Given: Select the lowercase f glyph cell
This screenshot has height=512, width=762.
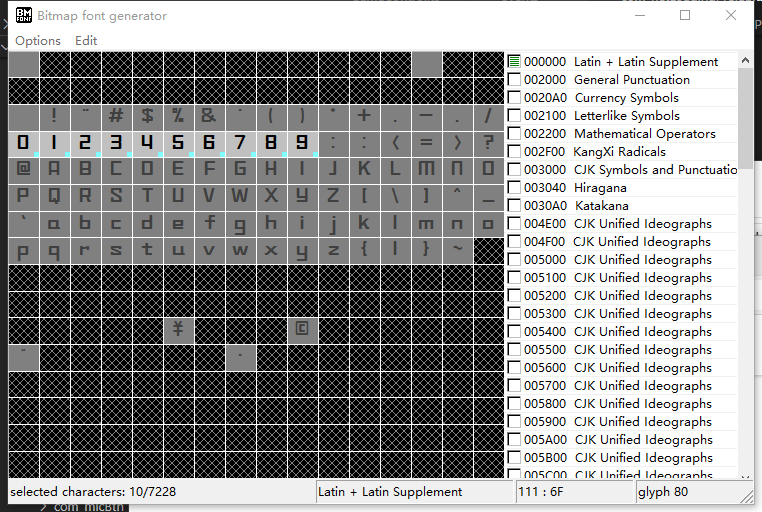Looking at the screenshot, I should [209, 223].
